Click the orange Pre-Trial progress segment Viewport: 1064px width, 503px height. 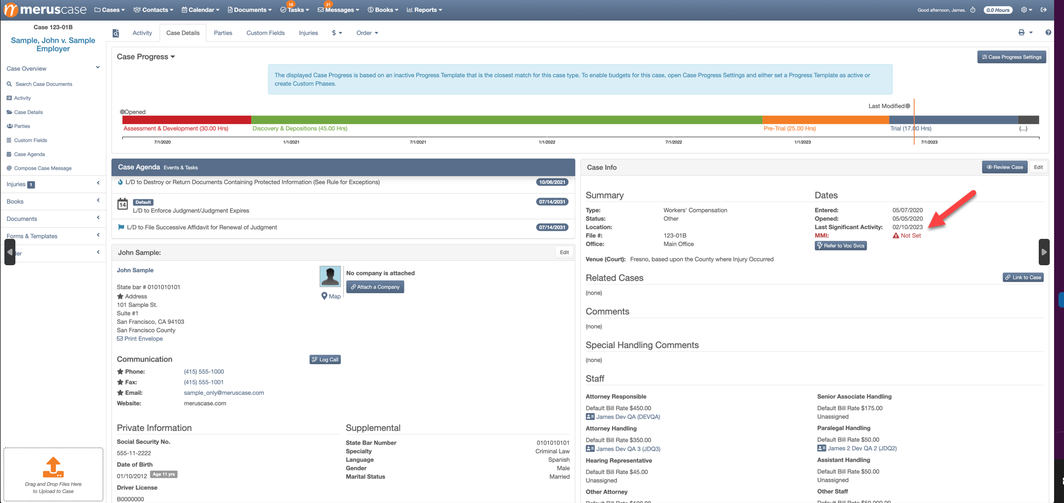826,119
